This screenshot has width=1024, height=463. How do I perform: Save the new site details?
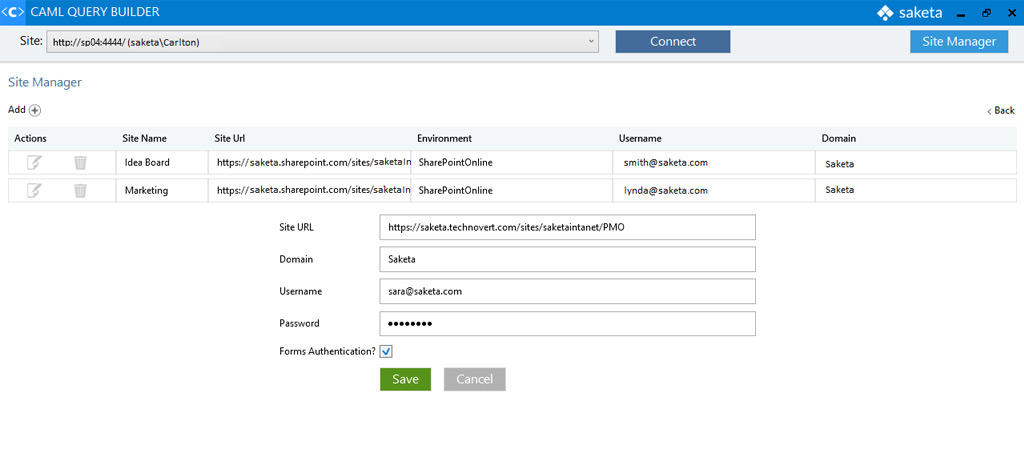click(x=406, y=379)
